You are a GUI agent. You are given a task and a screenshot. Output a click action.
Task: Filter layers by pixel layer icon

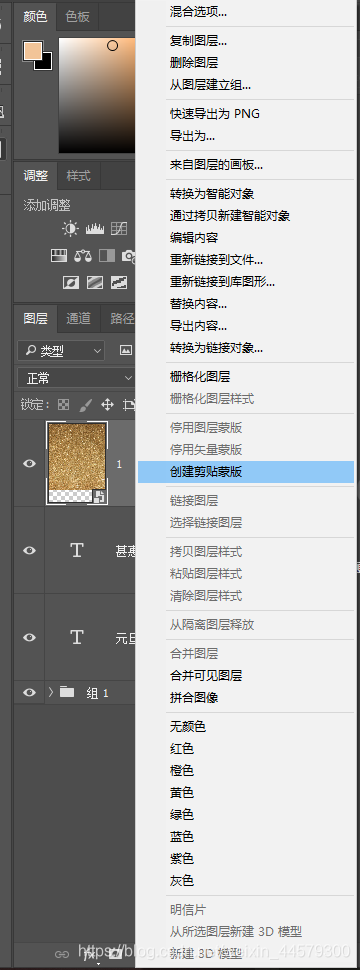(126, 350)
